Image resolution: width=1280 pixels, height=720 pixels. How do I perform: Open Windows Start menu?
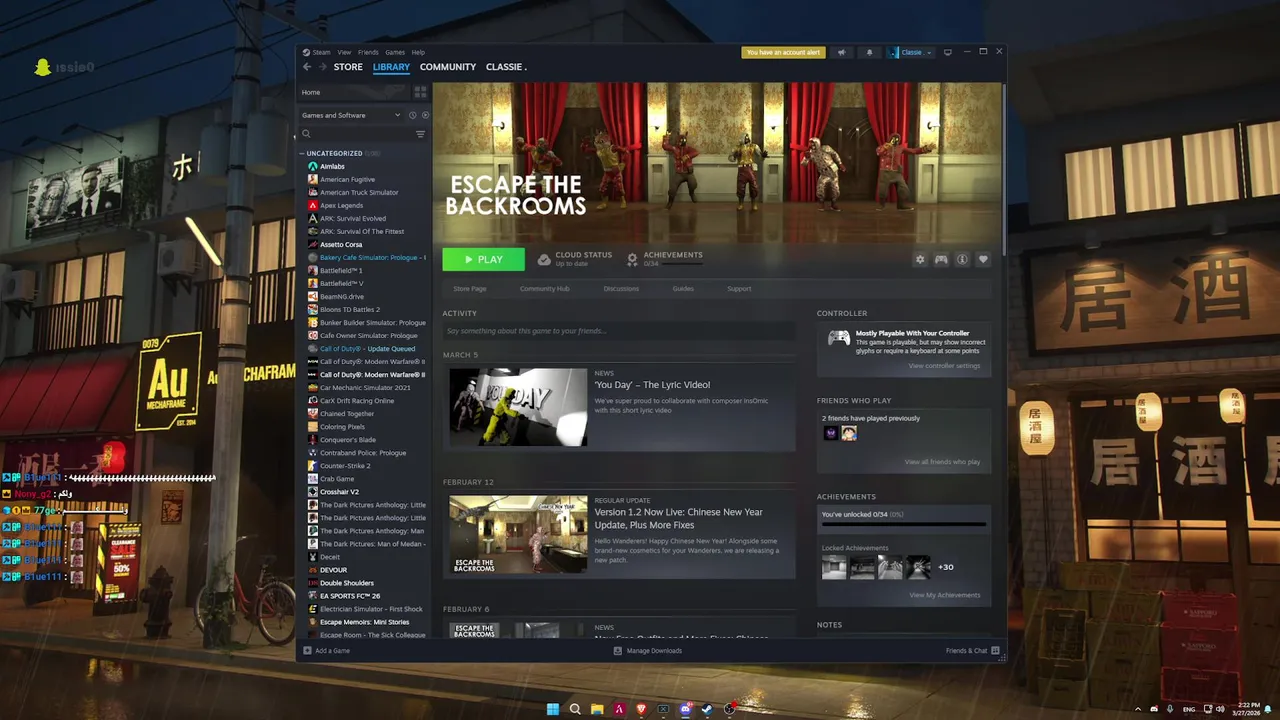point(553,709)
